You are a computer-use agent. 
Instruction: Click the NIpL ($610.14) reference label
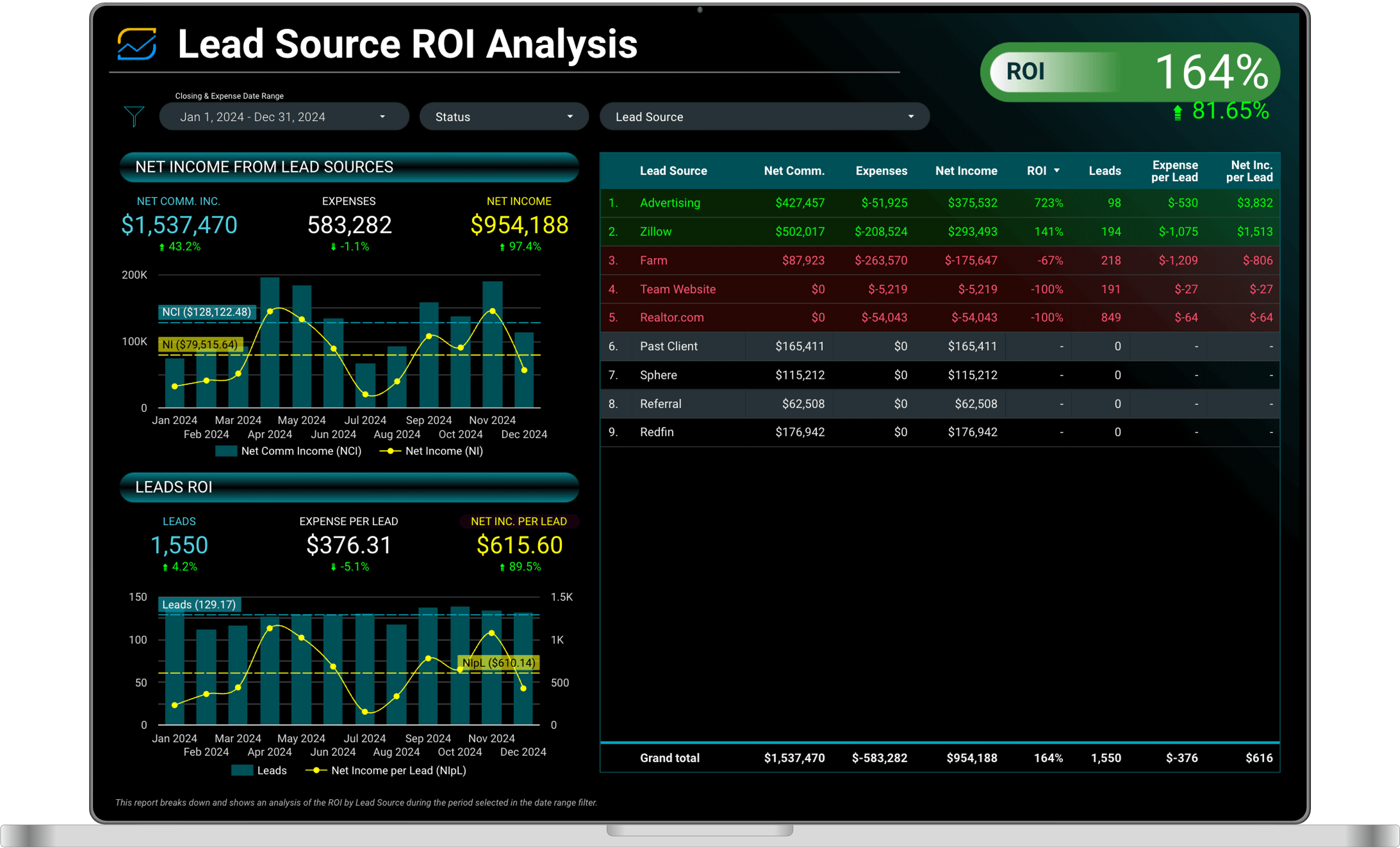pos(499,663)
